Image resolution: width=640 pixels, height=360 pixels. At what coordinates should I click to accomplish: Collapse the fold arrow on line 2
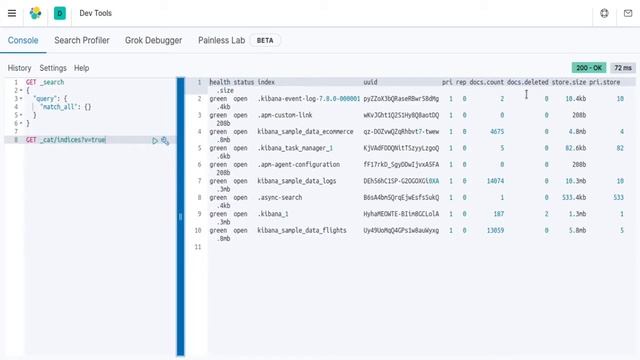(x=21, y=91)
